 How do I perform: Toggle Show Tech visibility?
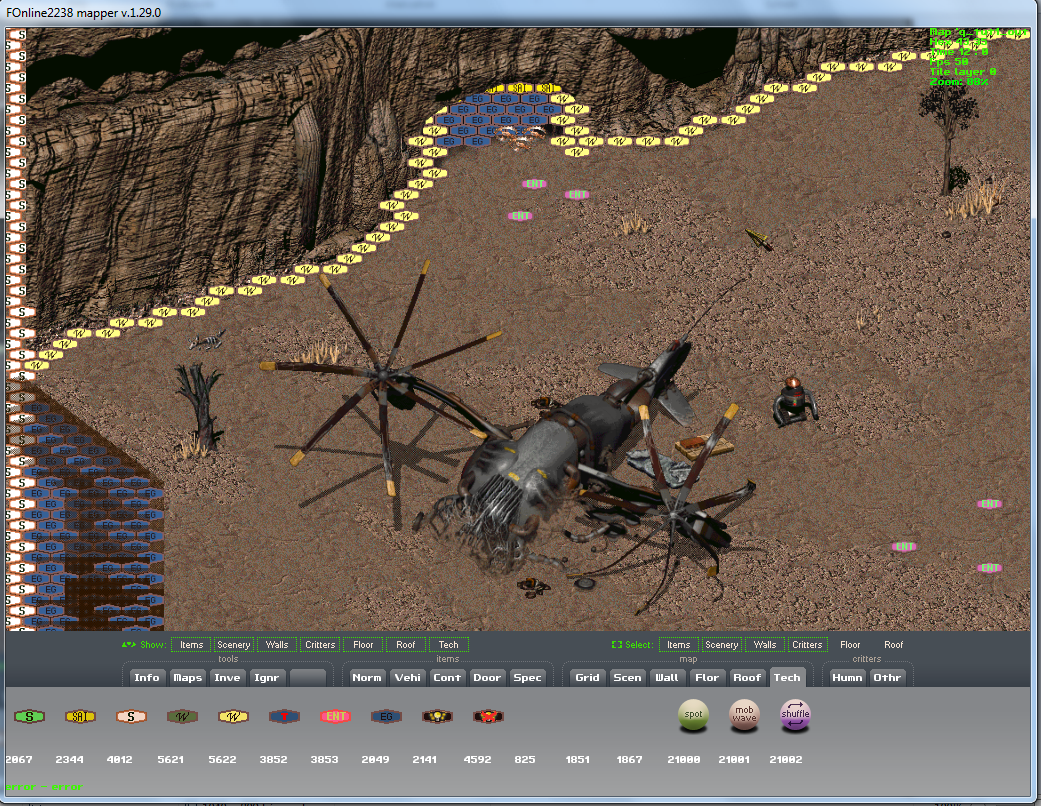coord(449,645)
